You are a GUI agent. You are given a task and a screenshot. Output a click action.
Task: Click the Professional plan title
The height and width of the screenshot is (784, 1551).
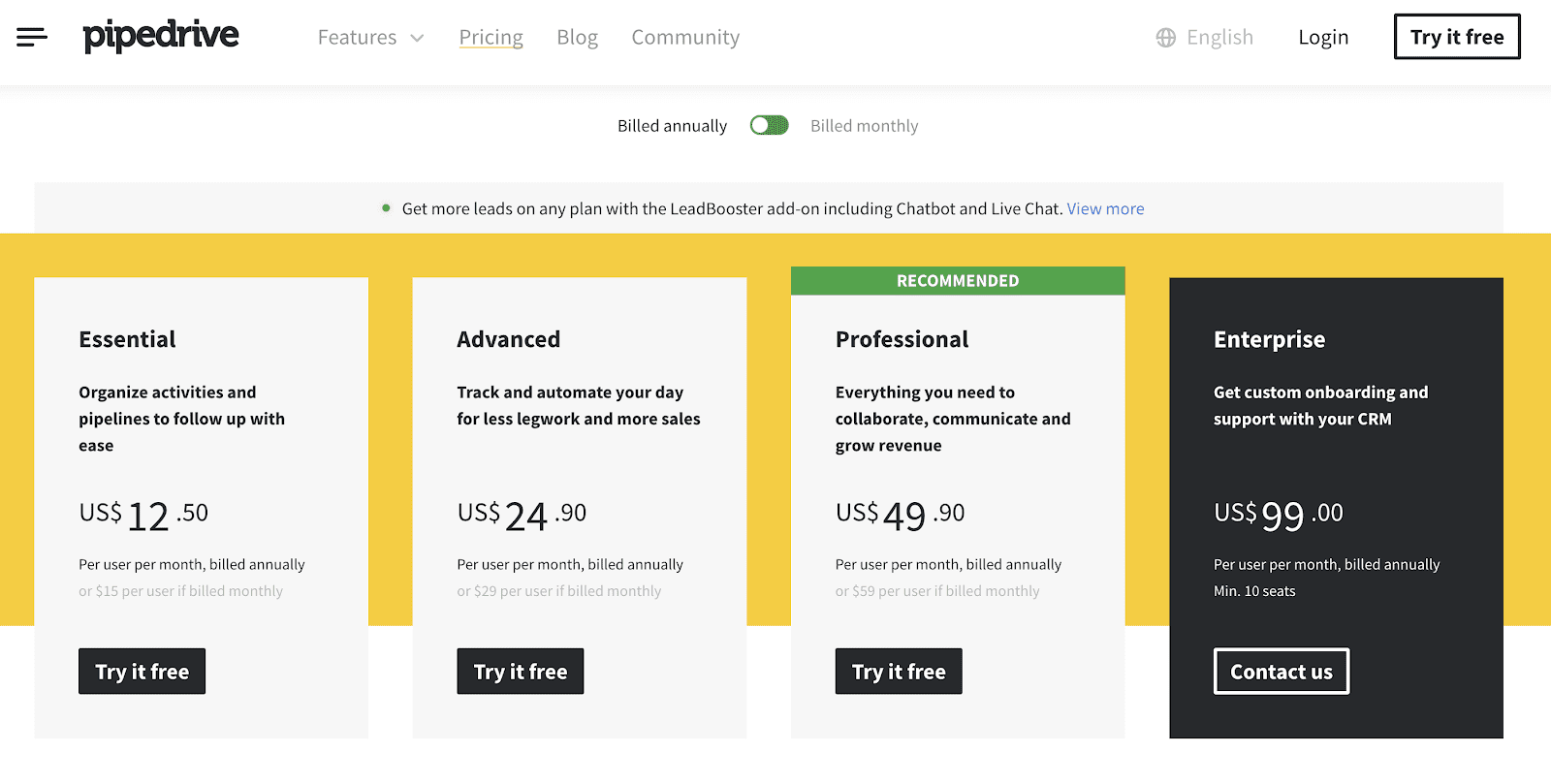[x=902, y=339]
